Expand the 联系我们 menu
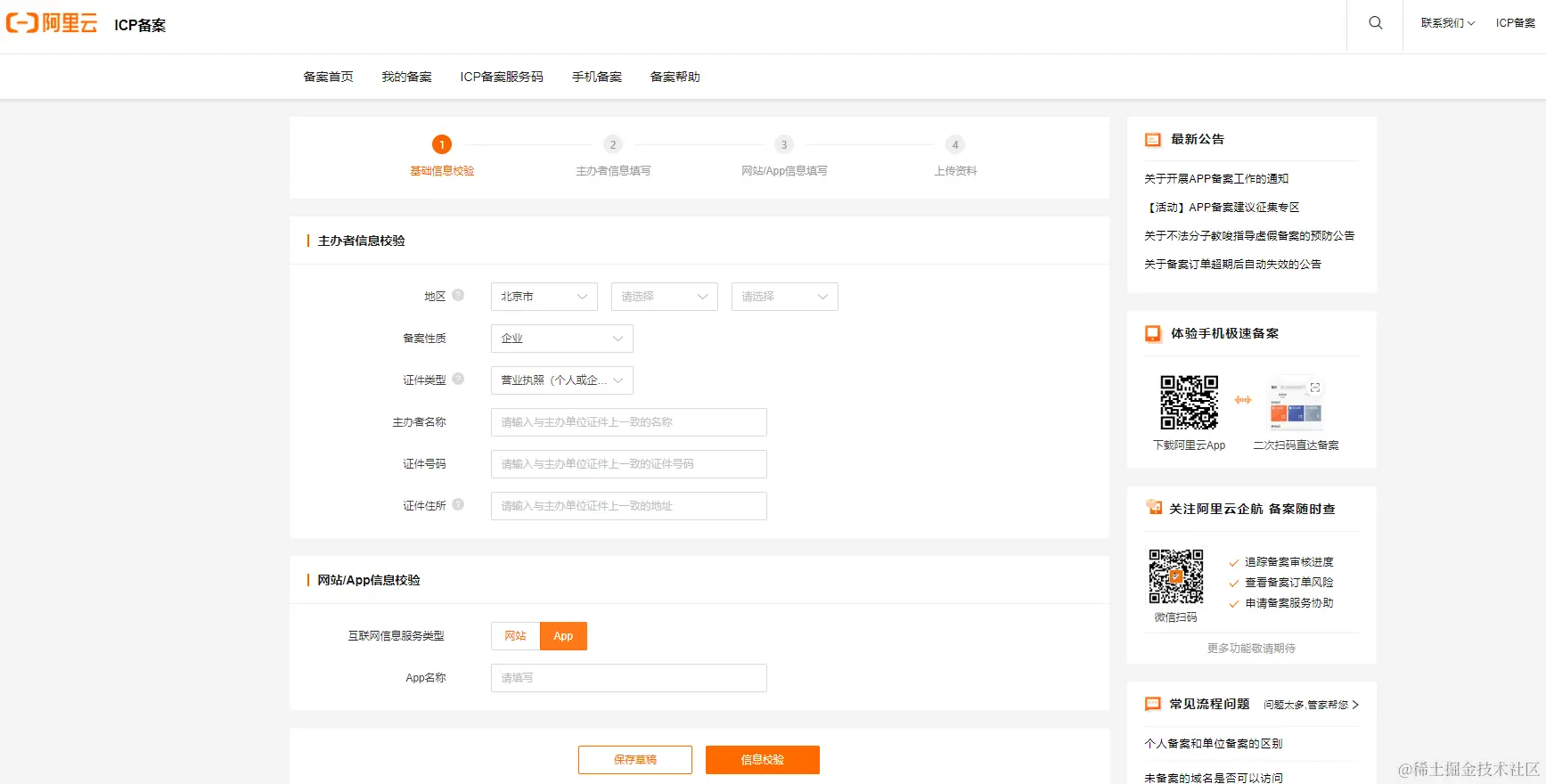This screenshot has height=784, width=1546. pyautogui.click(x=1448, y=23)
